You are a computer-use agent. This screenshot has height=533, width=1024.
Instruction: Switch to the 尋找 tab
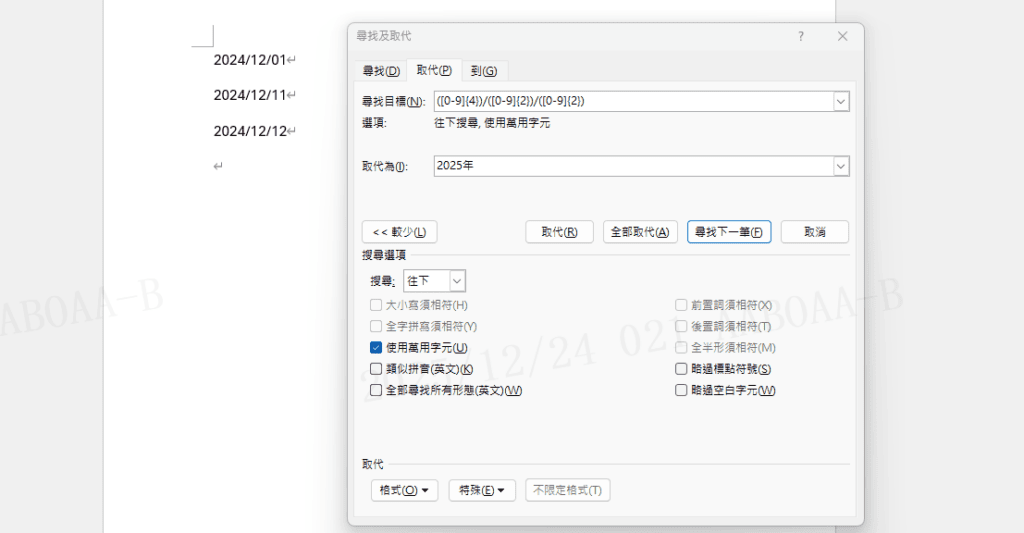(380, 71)
